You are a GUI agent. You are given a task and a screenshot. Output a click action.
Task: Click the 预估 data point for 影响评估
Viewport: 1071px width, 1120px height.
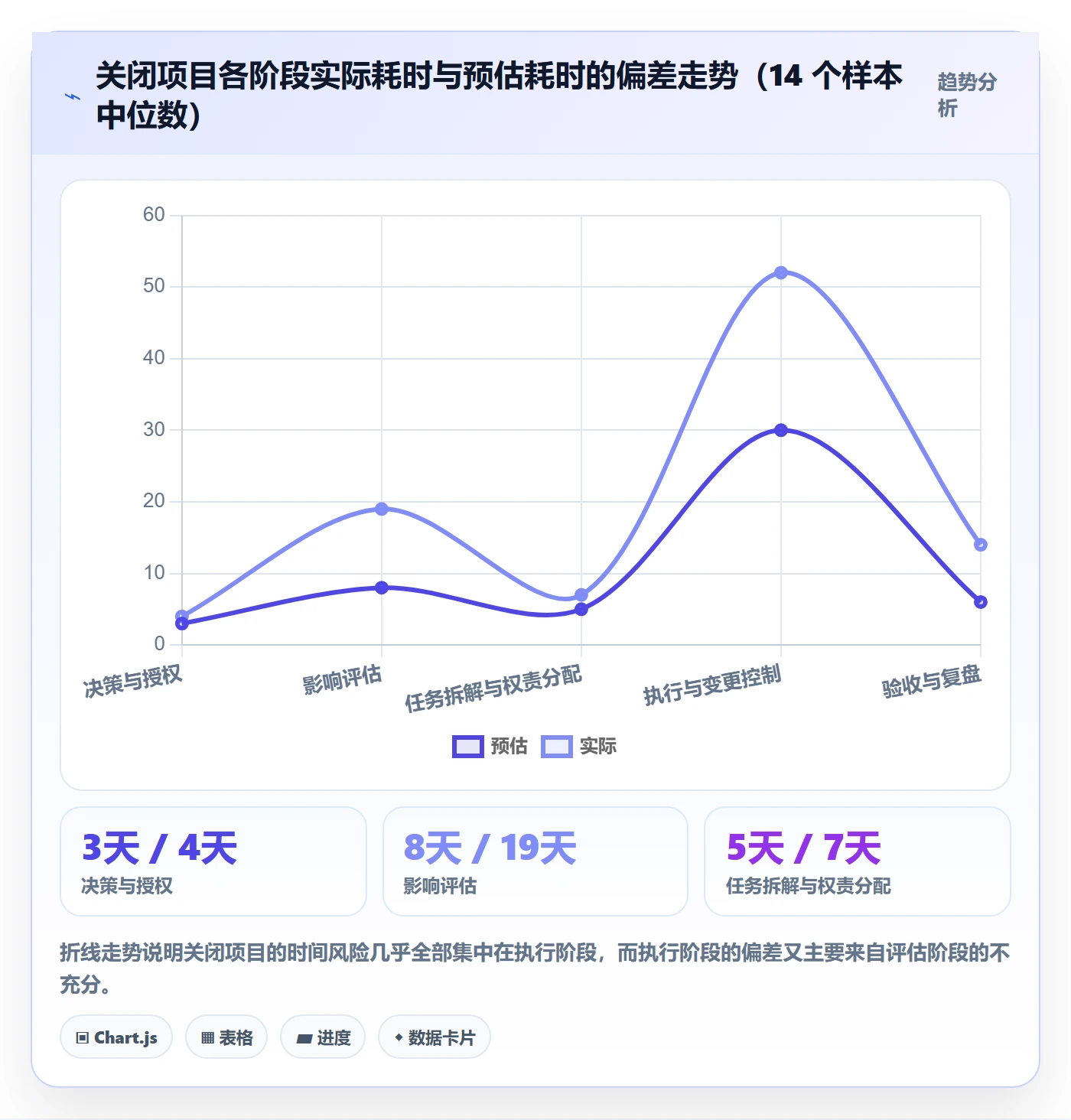tap(382, 588)
